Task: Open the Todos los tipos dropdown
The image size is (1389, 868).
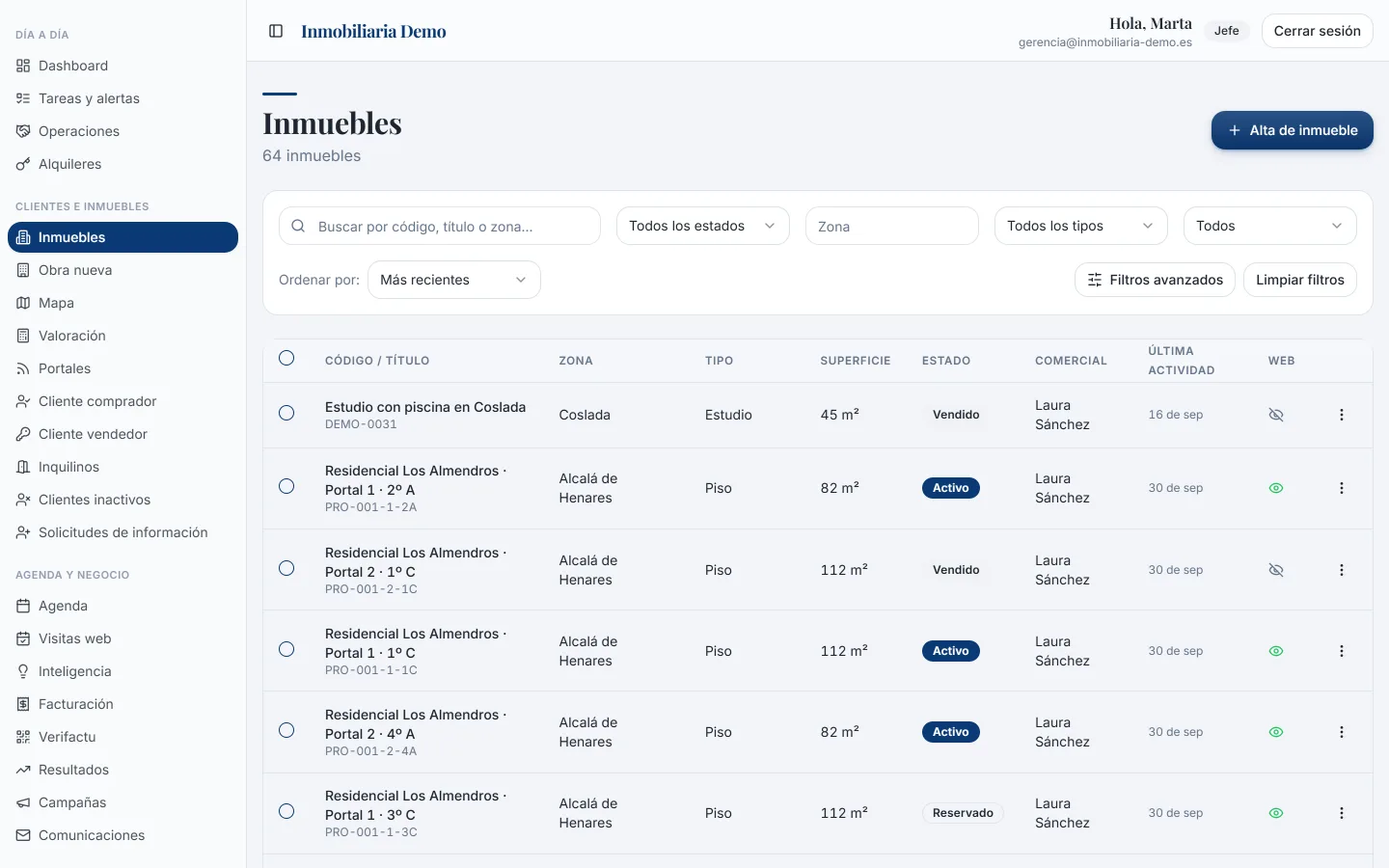Action: pos(1081,226)
